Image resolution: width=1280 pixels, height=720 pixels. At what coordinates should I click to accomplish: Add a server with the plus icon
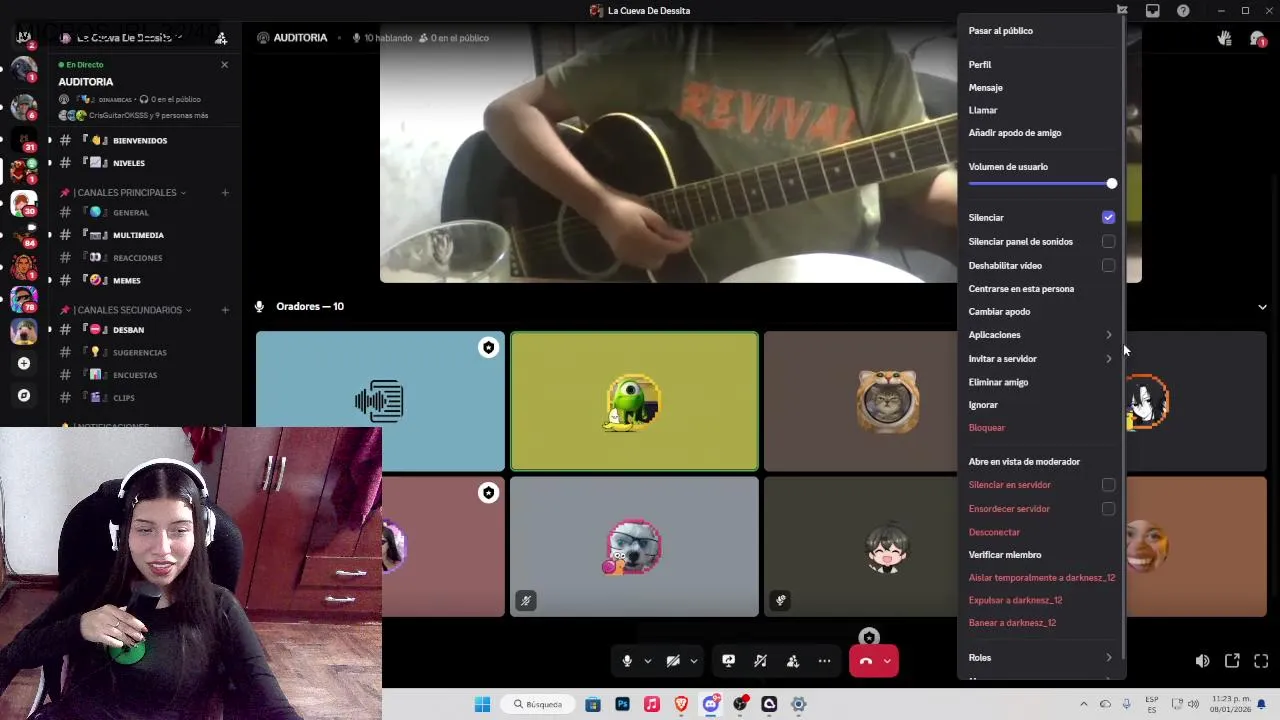tap(24, 363)
